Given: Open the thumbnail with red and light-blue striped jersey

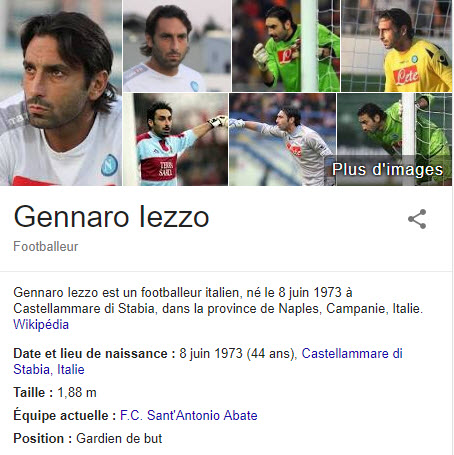Looking at the screenshot, I should (x=176, y=139).
